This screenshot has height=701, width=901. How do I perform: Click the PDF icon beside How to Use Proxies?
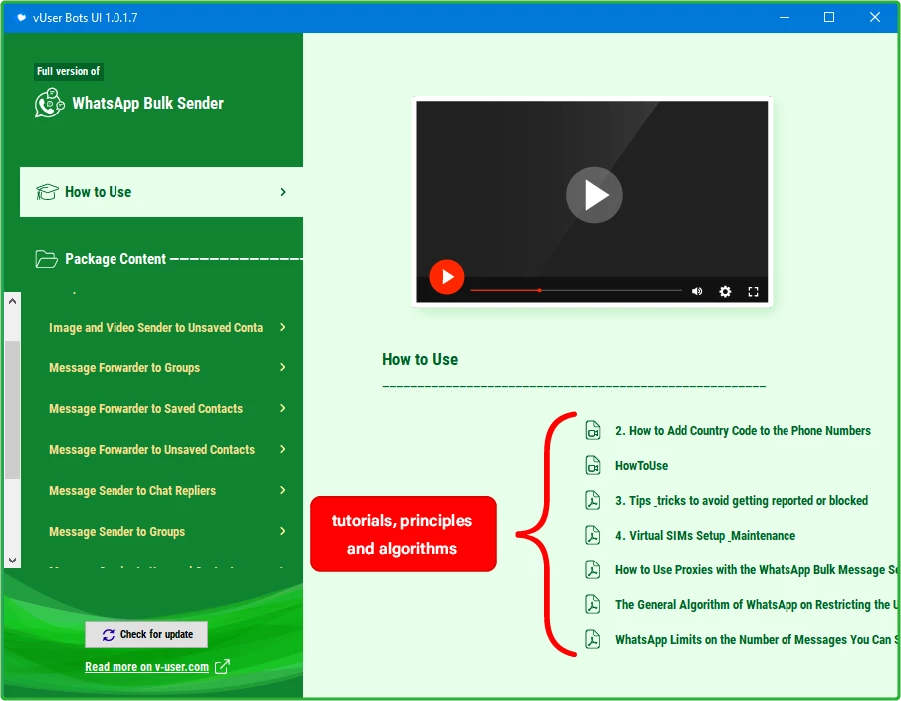point(592,569)
